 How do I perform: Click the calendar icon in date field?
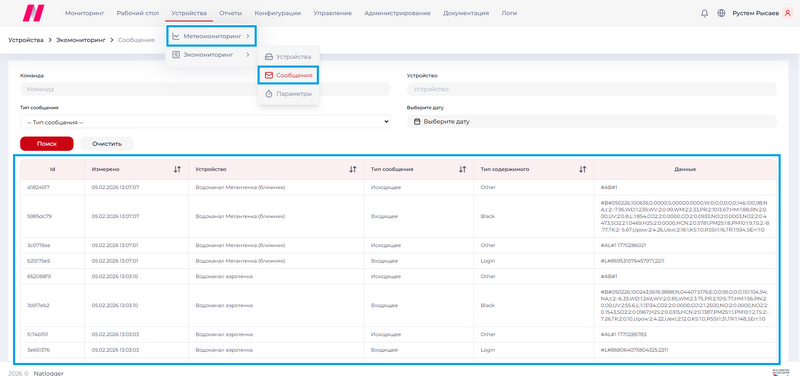(x=417, y=122)
